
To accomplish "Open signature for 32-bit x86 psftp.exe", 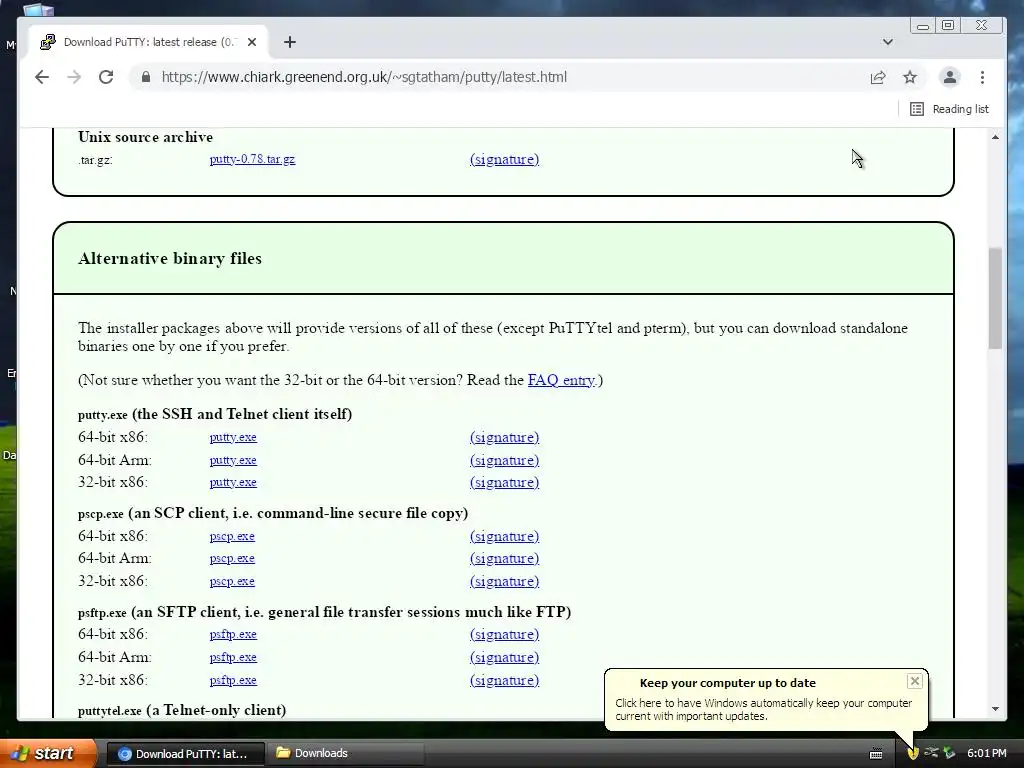I will coord(504,680).
